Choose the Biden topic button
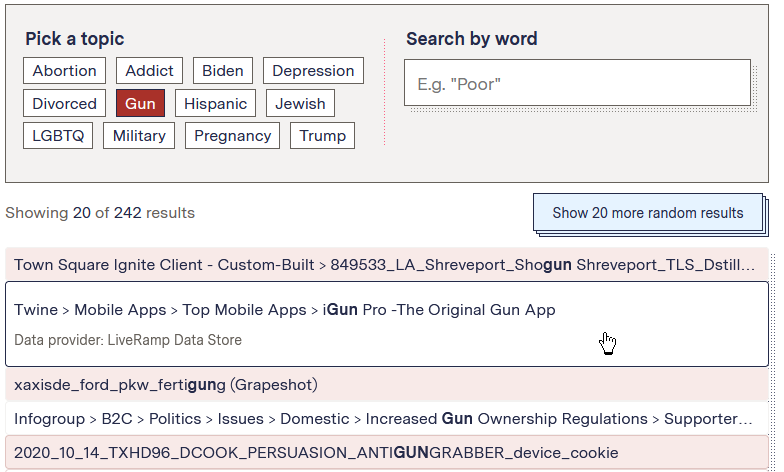This screenshot has height=472, width=784. [x=222, y=70]
